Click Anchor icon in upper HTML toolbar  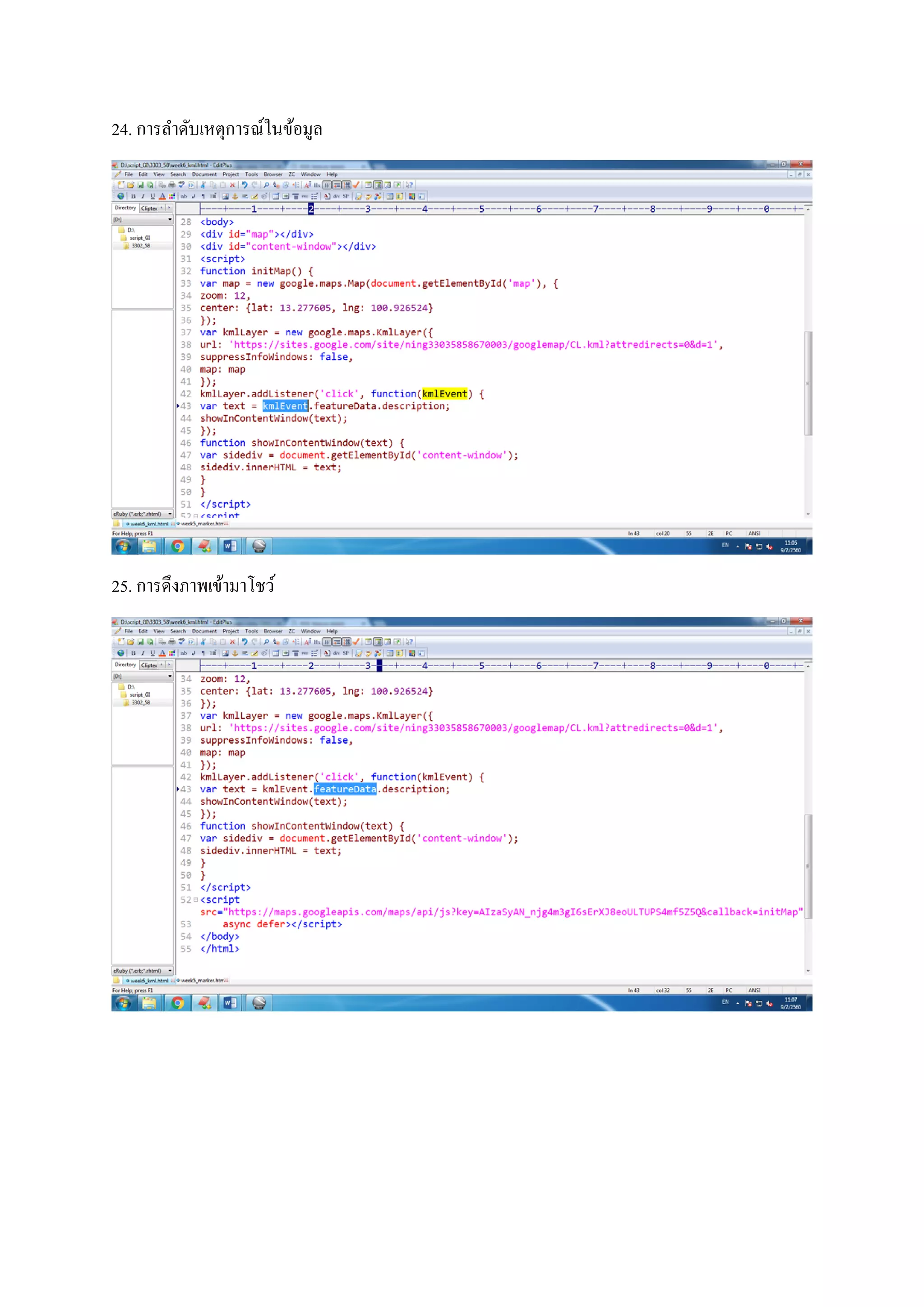click(235, 196)
